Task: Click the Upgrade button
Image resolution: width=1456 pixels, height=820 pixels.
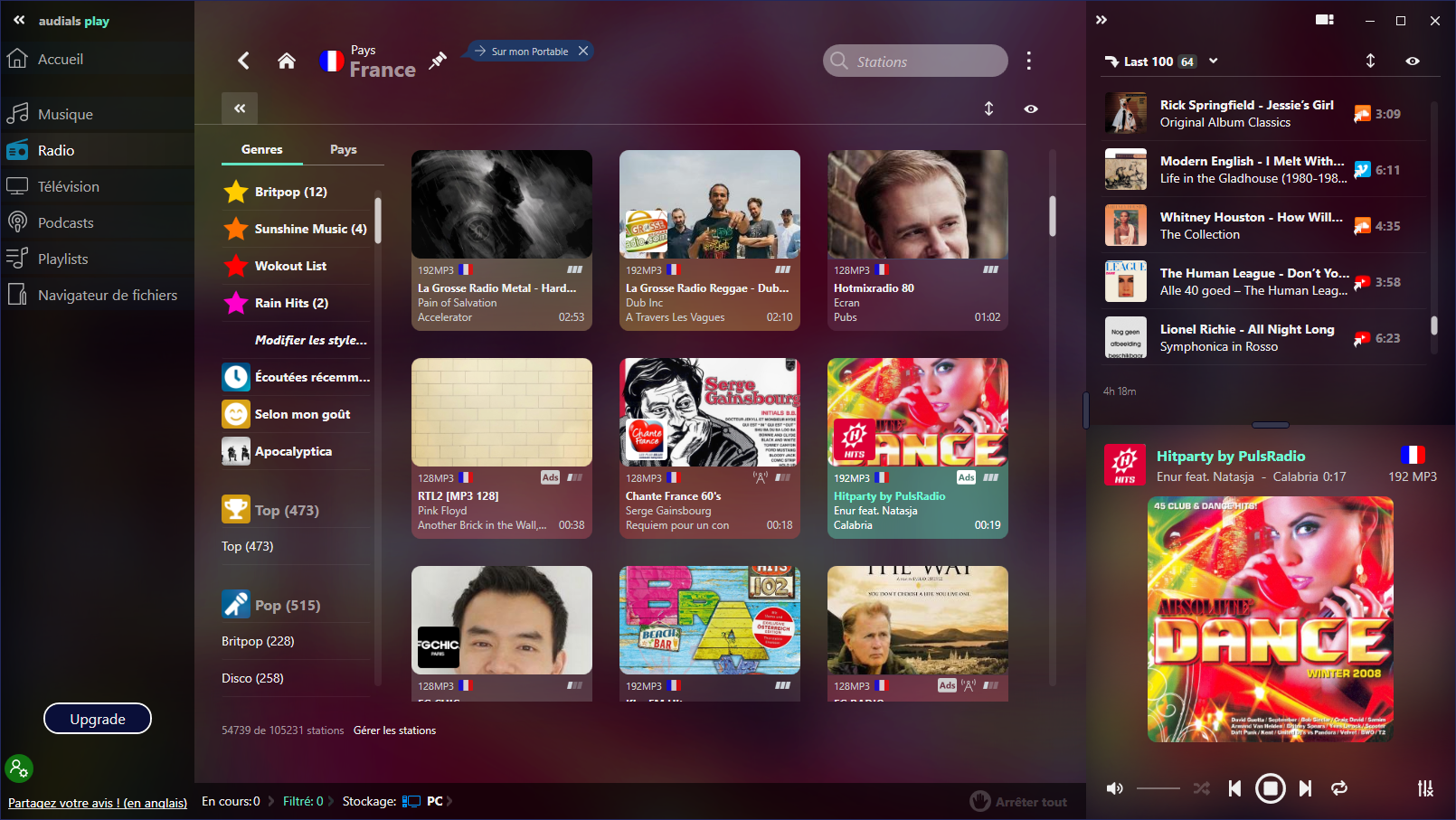Action: click(x=98, y=719)
